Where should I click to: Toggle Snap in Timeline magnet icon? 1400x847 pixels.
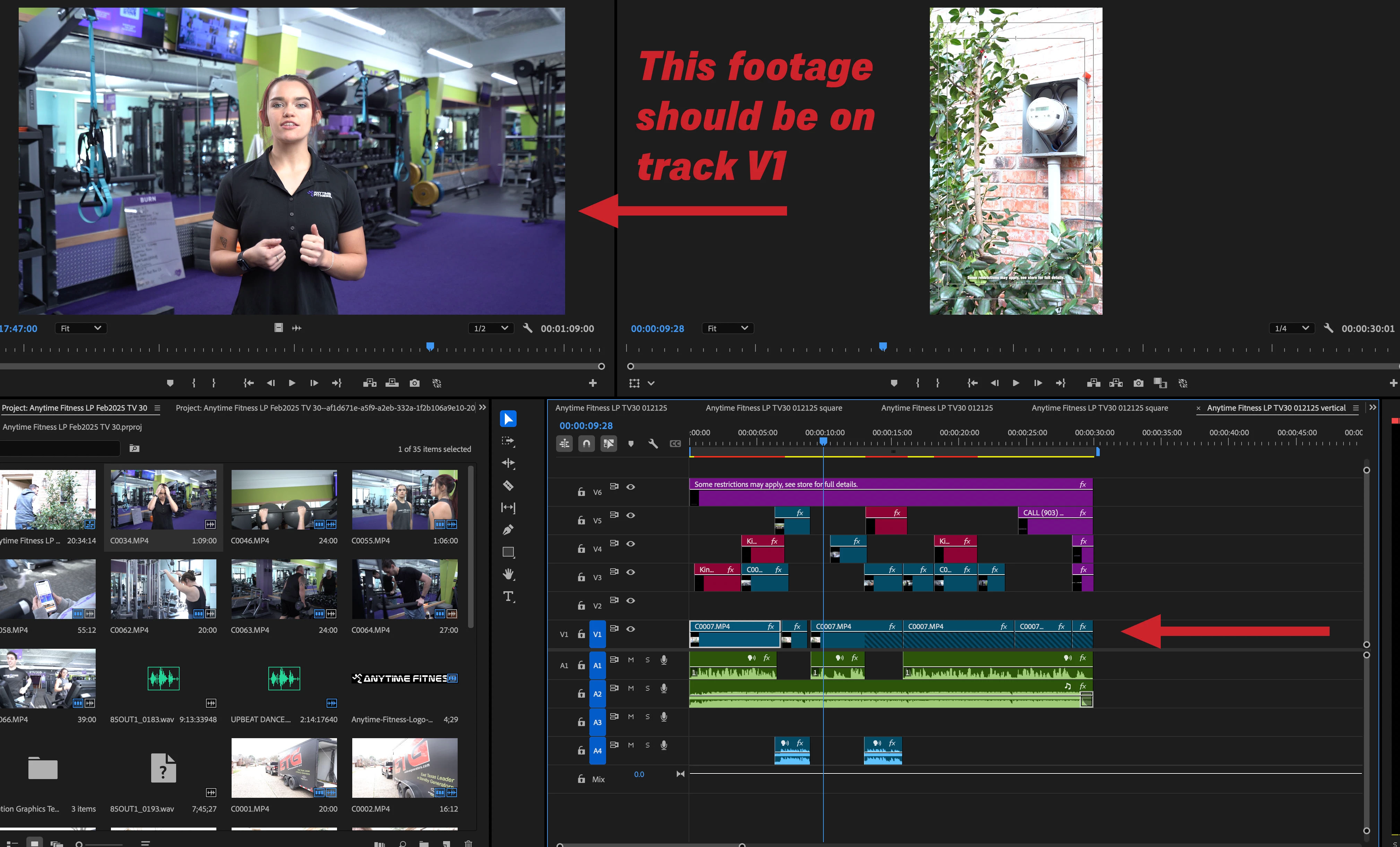(586, 444)
